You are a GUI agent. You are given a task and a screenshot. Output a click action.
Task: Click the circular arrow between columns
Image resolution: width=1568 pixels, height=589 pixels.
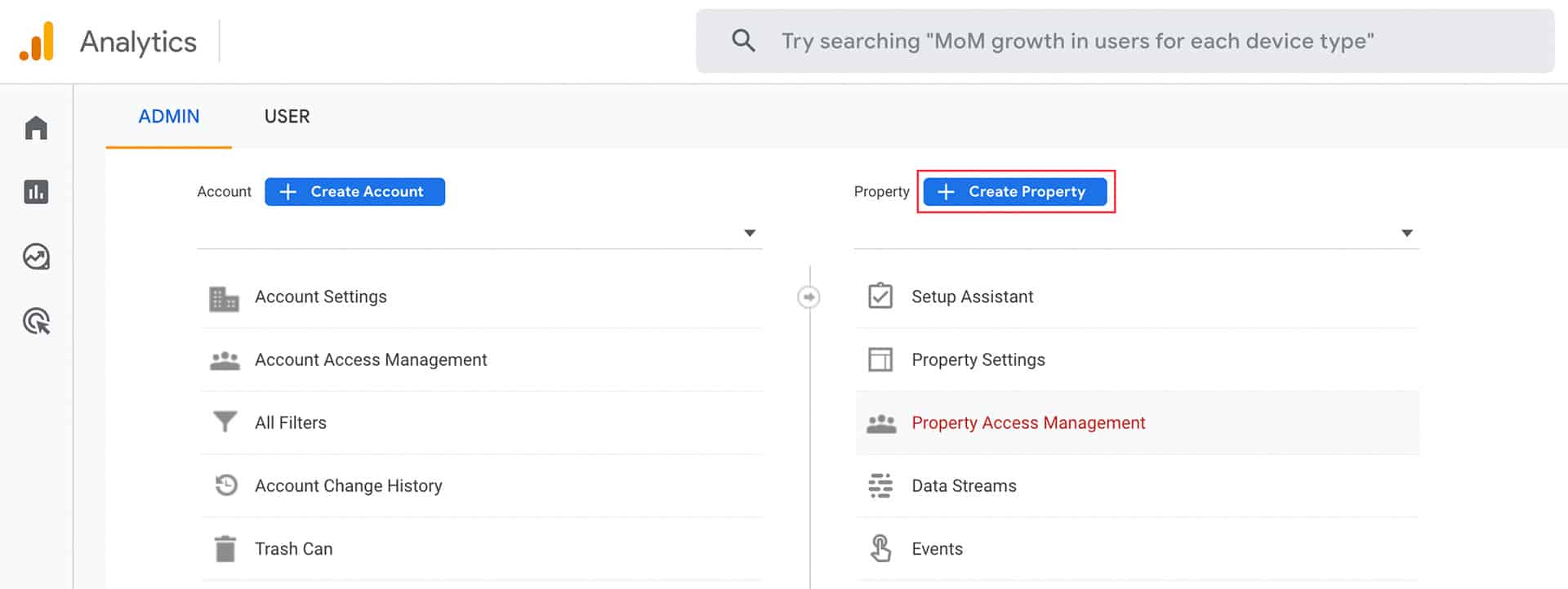coord(808,297)
